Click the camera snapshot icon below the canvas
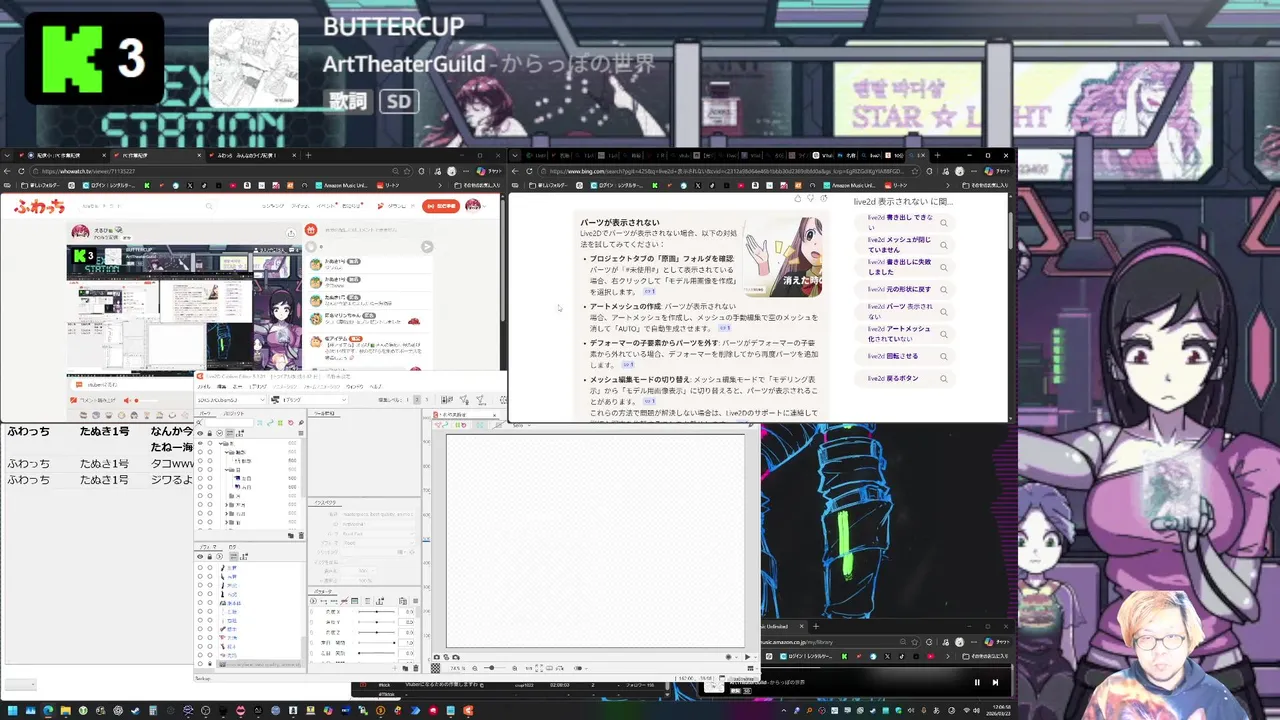 [437, 657]
